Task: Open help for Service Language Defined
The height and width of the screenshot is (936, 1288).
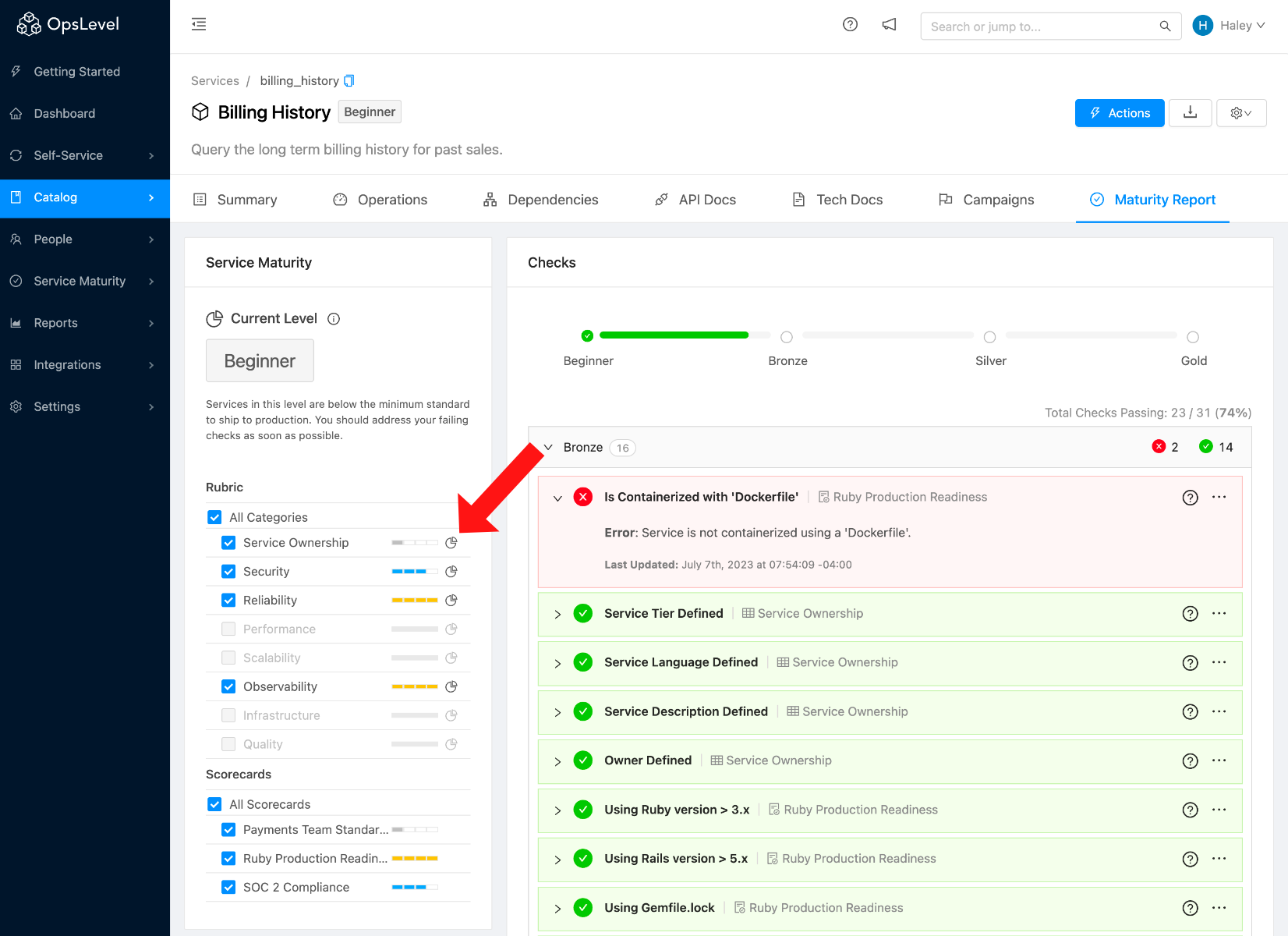Action: coord(1190,663)
